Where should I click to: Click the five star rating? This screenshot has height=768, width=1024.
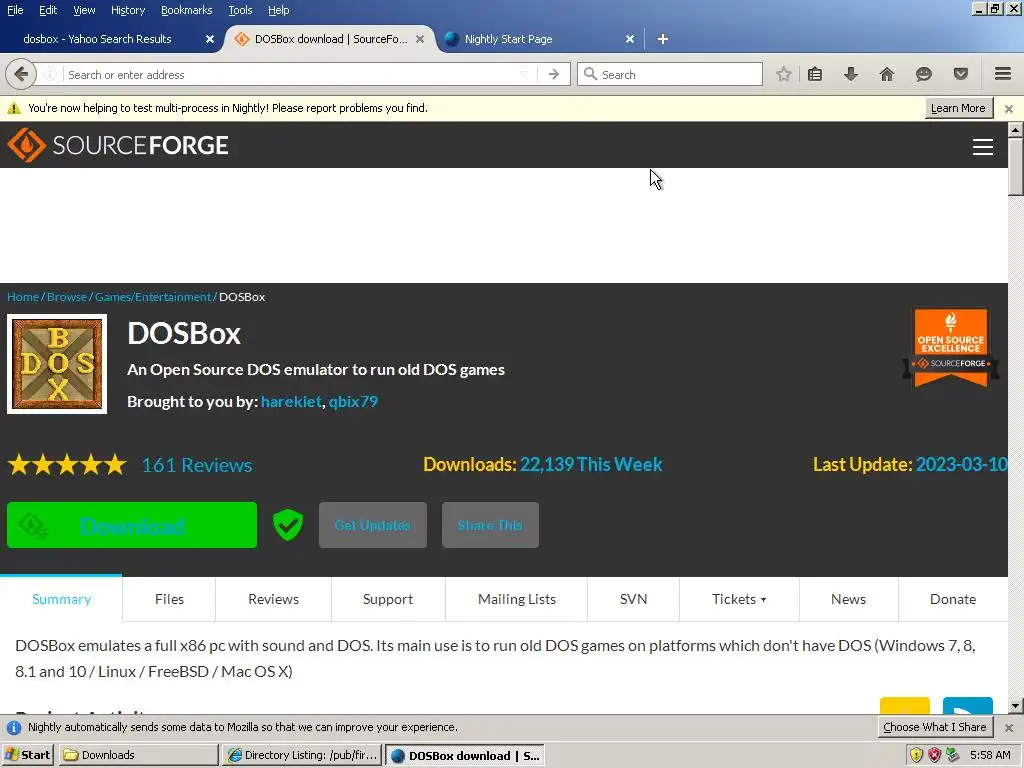[x=67, y=465]
